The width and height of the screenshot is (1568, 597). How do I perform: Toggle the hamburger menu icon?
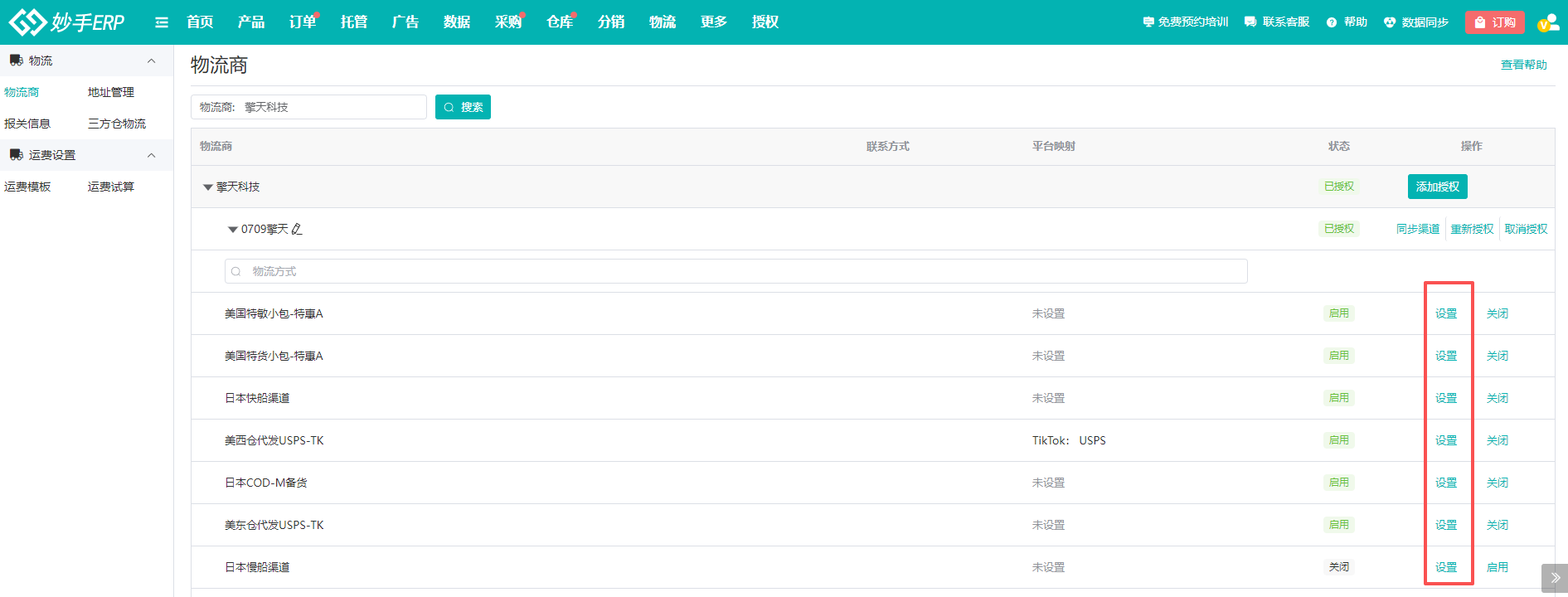click(x=162, y=22)
